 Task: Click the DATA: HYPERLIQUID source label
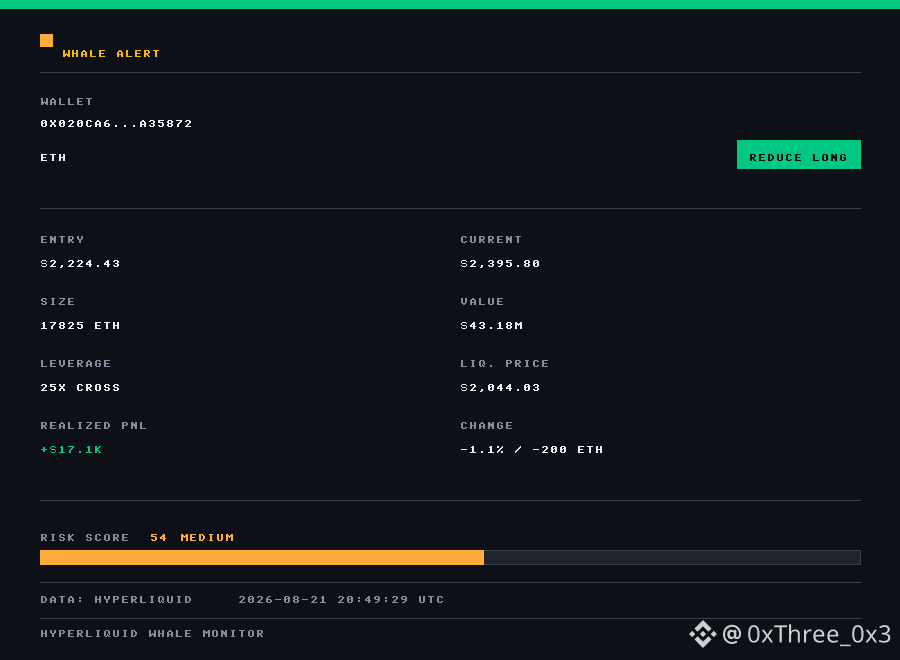[116, 599]
